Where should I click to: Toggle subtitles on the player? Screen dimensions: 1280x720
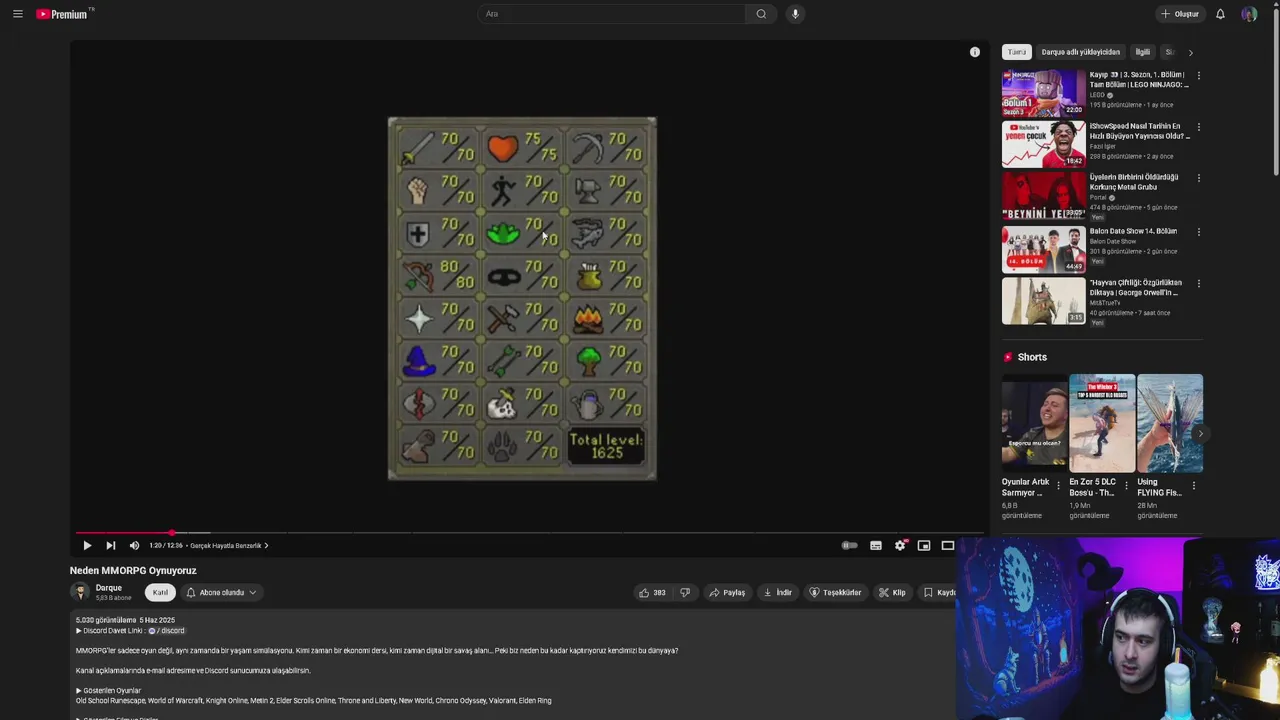876,545
